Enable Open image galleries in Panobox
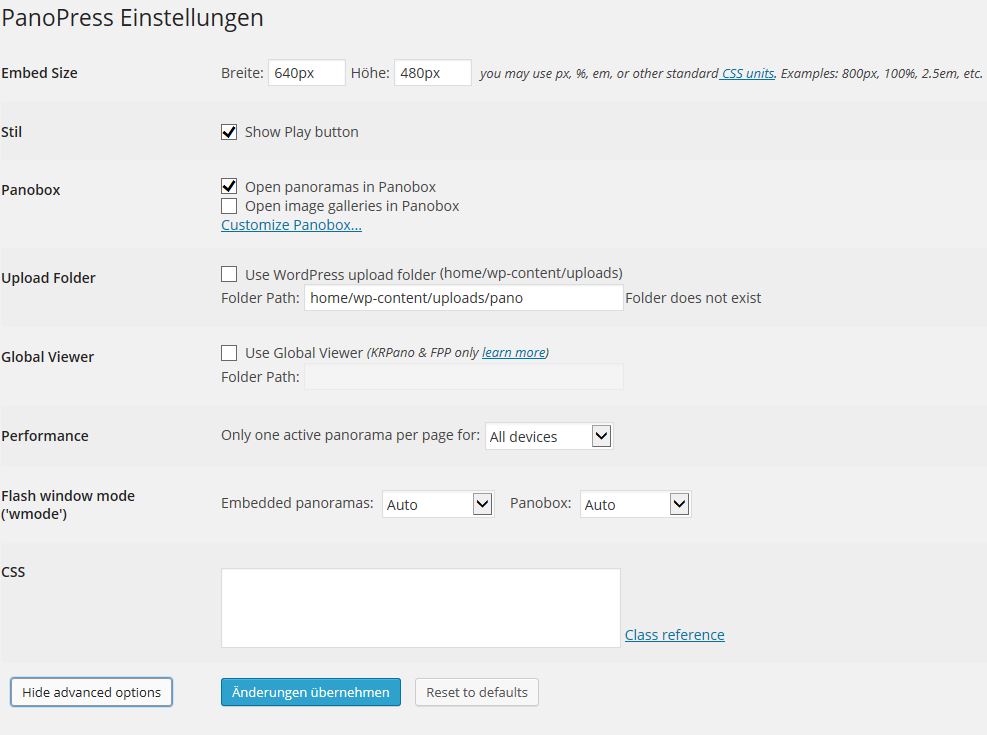 point(229,206)
